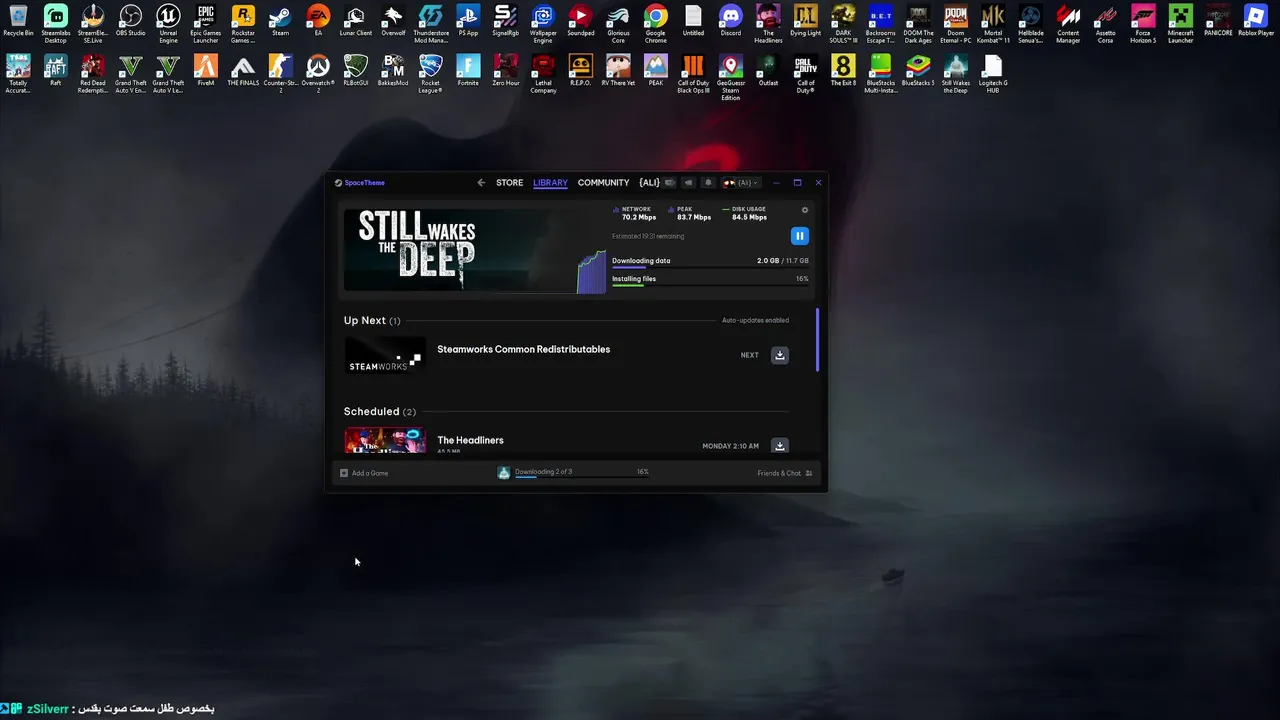Click The Headliners thumbnail in Scheduled
The image size is (1280, 720).
pos(385,441)
